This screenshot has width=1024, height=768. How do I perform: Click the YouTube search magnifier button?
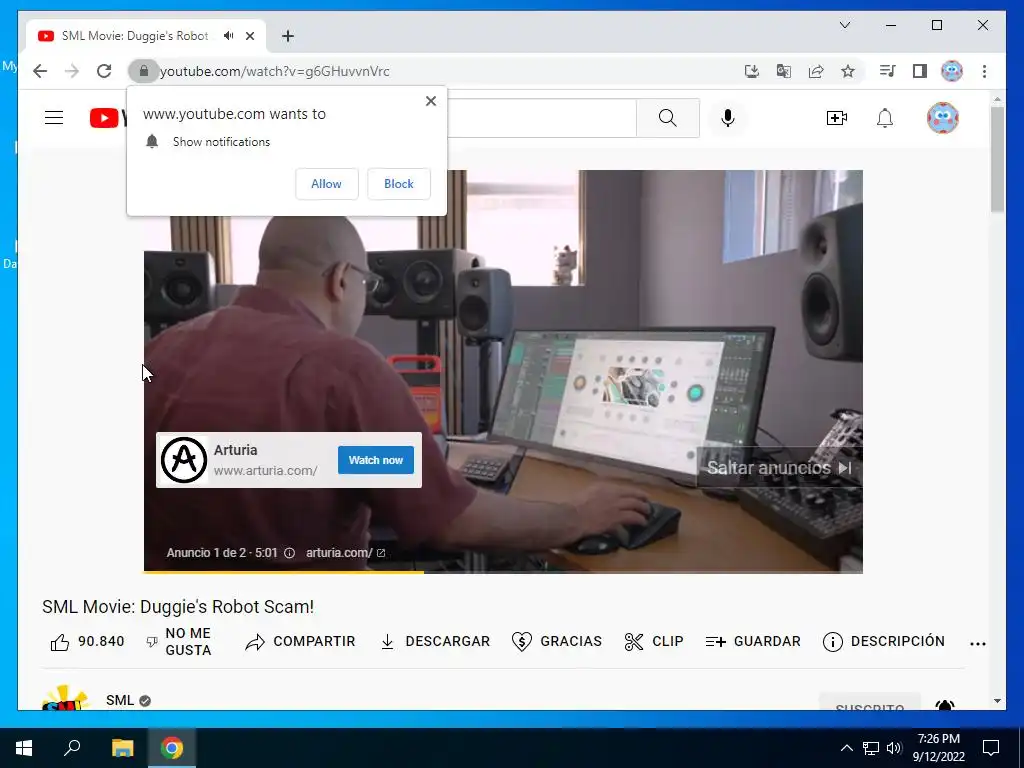[x=667, y=118]
